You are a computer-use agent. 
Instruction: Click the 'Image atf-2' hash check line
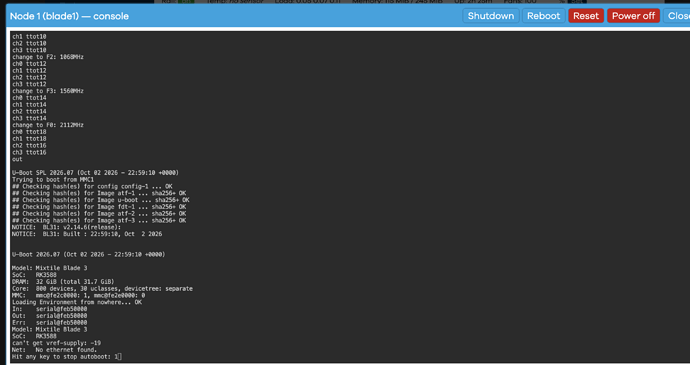click(99, 214)
